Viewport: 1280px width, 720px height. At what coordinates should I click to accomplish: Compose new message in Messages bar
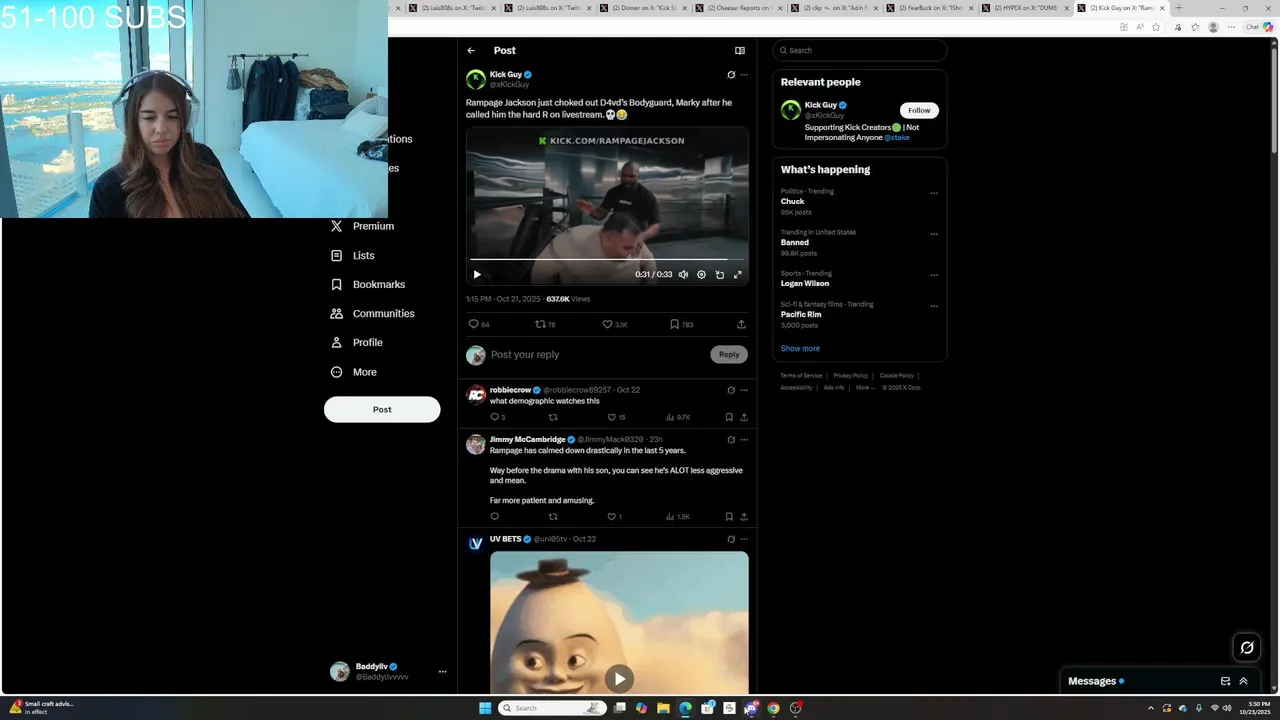coord(1225,681)
